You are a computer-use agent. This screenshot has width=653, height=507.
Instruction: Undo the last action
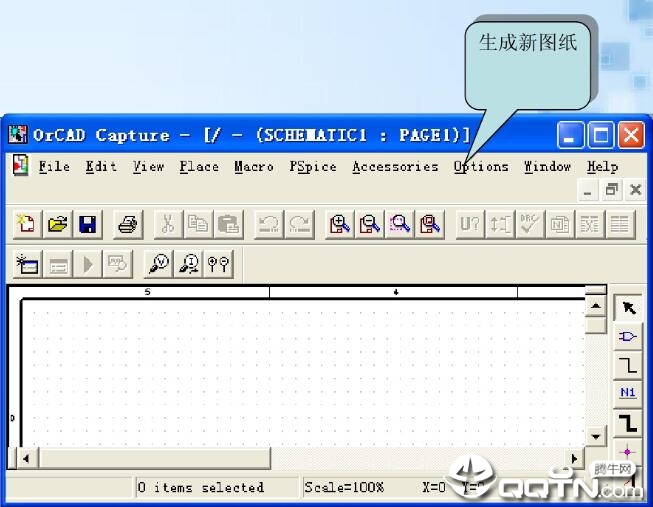(269, 225)
